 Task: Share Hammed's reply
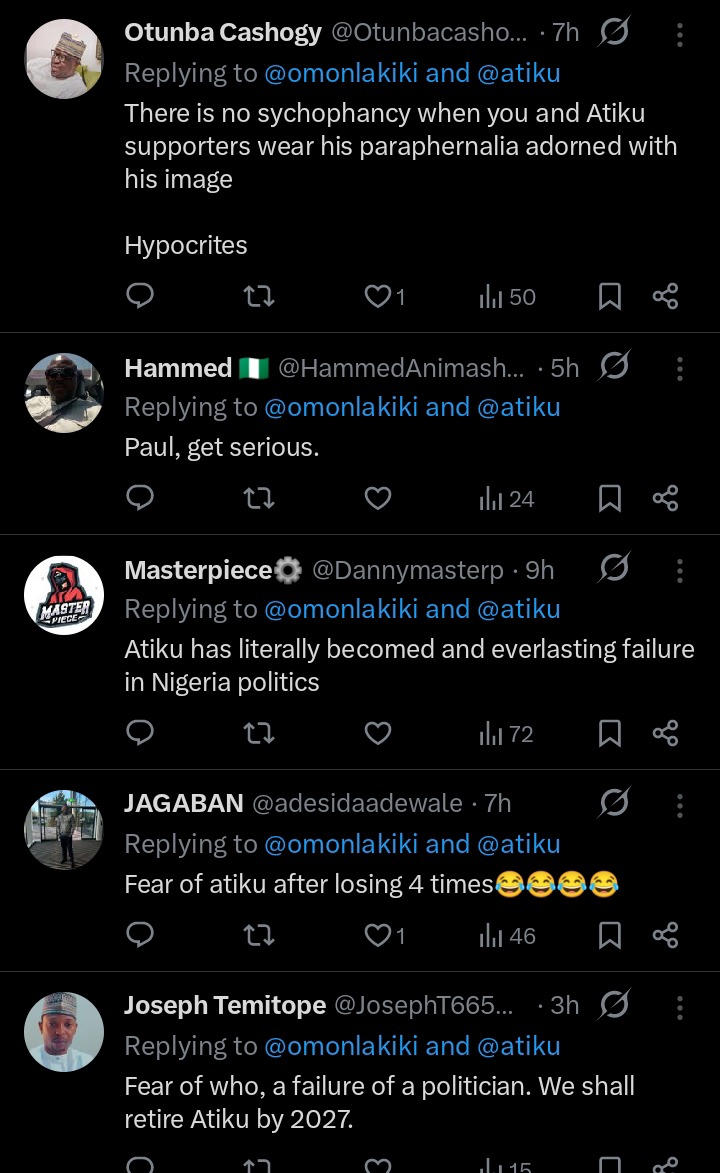[x=666, y=498]
